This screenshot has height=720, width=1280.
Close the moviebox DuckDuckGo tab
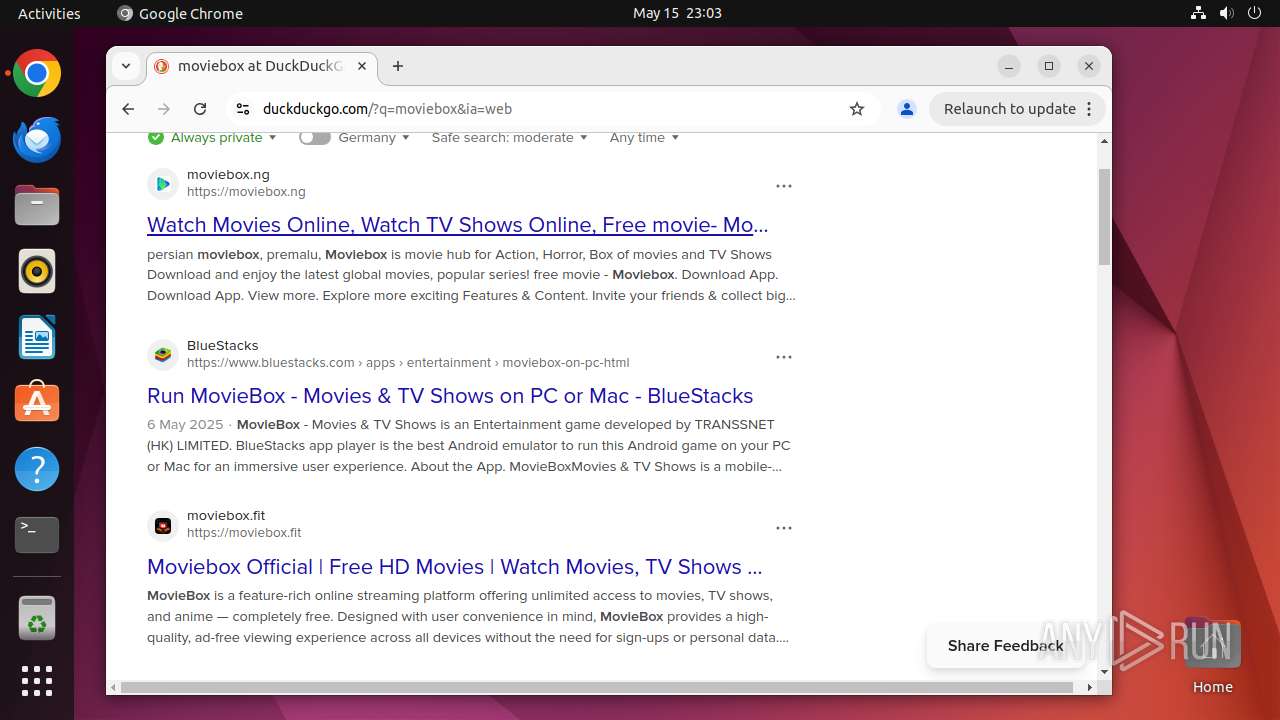[362, 66]
